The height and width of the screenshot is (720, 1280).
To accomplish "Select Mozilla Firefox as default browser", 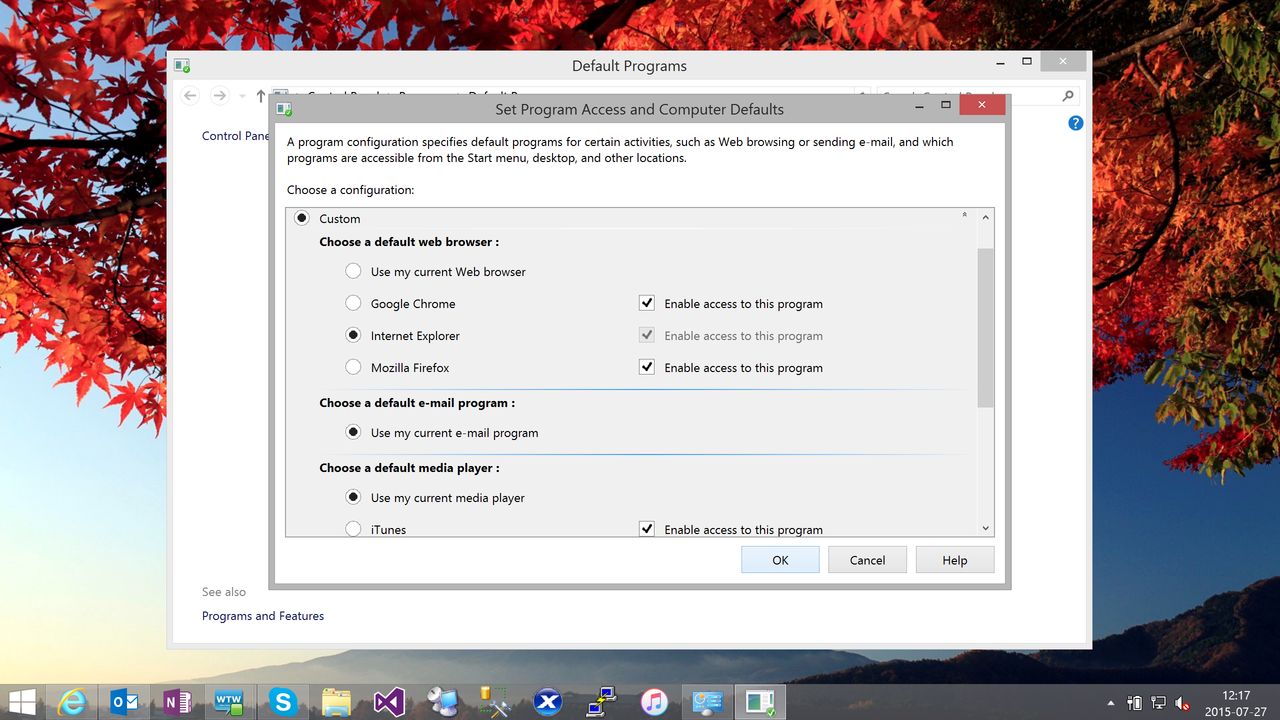I will [x=353, y=367].
